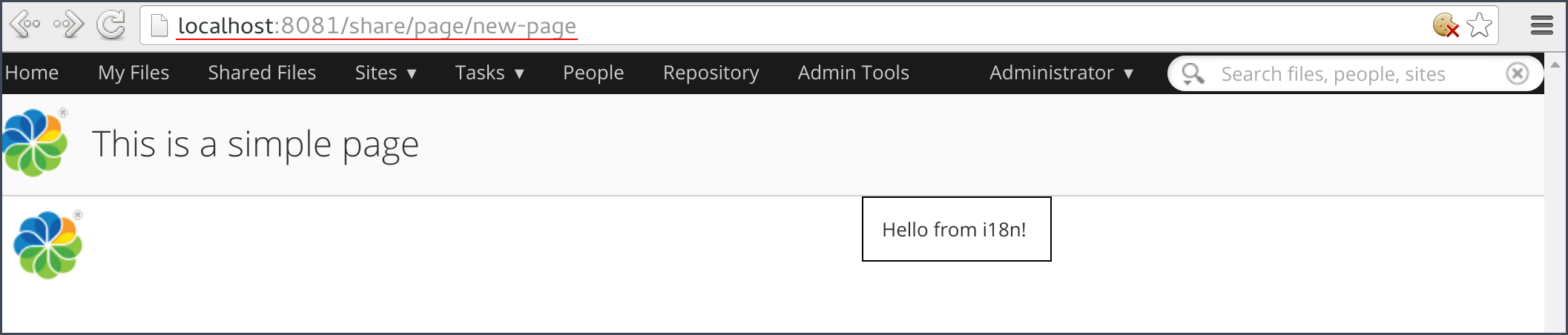Image resolution: width=1568 pixels, height=335 pixels.
Task: Expand the Tasks dropdown menu
Action: [x=490, y=73]
